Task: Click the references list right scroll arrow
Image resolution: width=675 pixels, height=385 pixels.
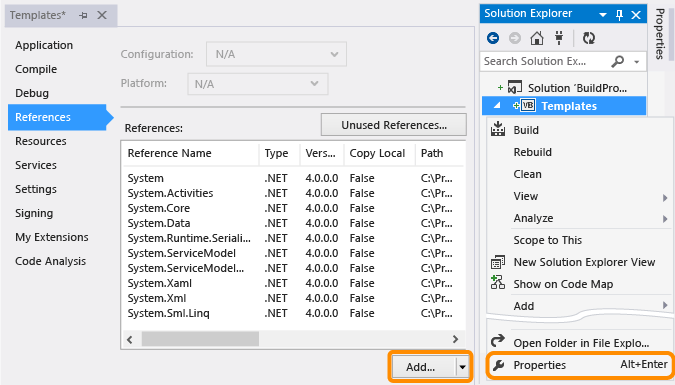Action: (x=455, y=339)
